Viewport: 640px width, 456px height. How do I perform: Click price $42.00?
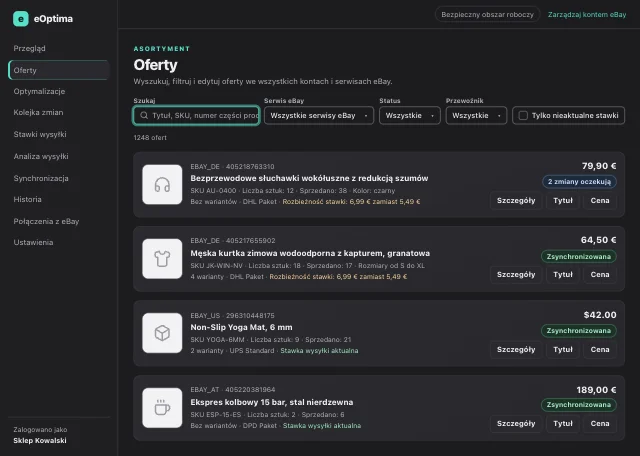[600, 315]
